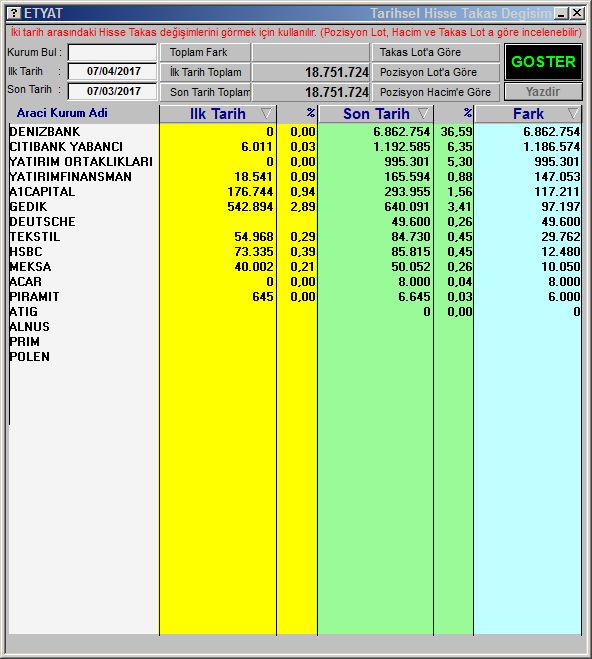This screenshot has width=592, height=659.
Task: Minimize the ETYAT window
Action: click(x=561, y=13)
